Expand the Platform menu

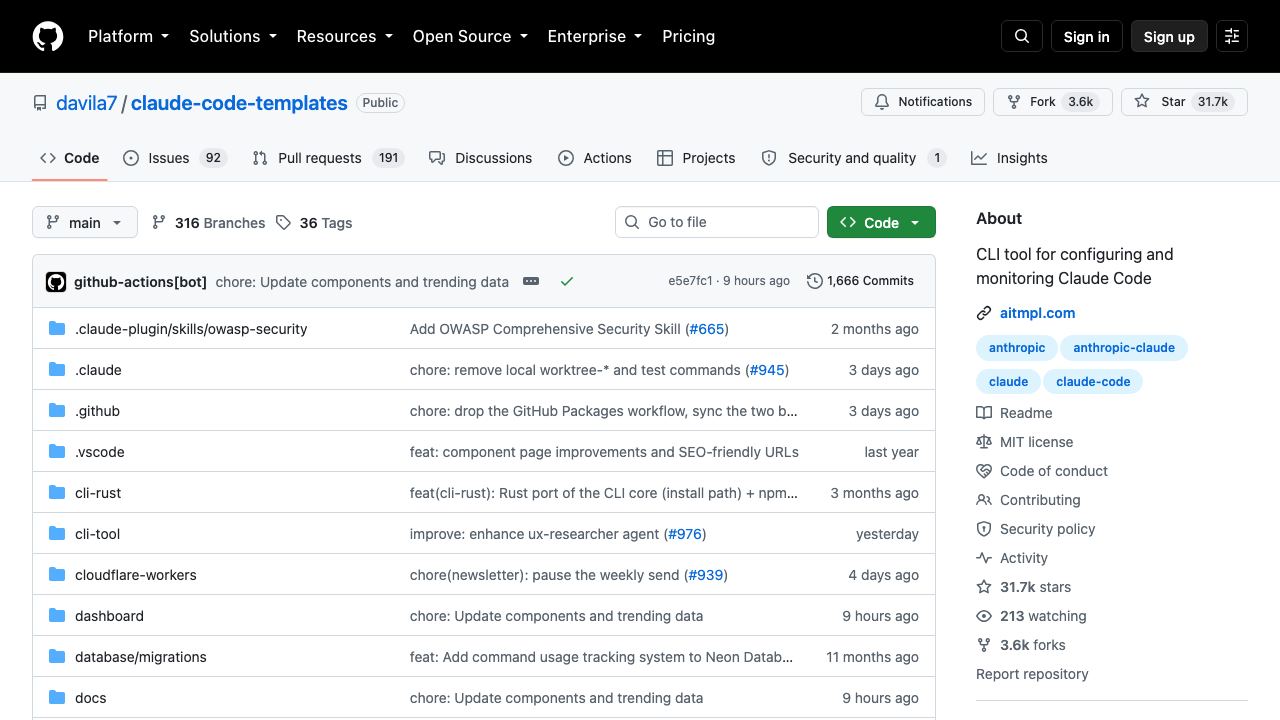tap(128, 36)
